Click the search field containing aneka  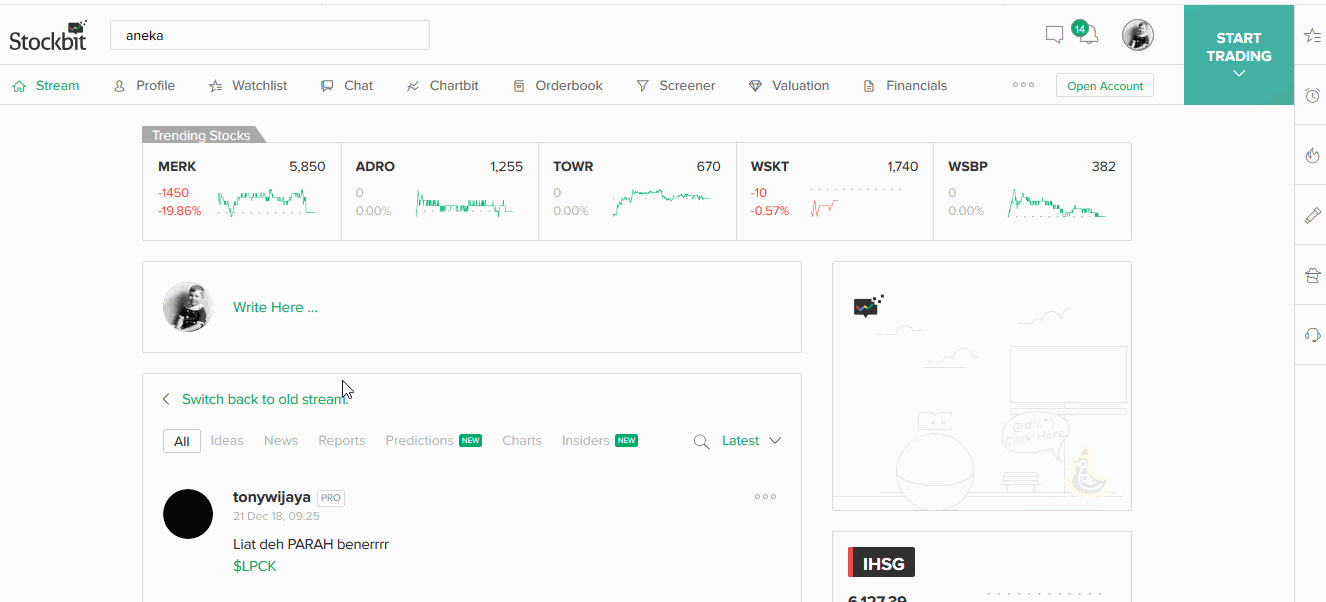click(270, 35)
